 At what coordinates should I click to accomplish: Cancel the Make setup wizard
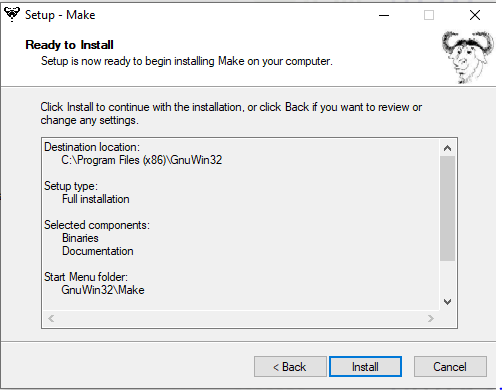(450, 367)
